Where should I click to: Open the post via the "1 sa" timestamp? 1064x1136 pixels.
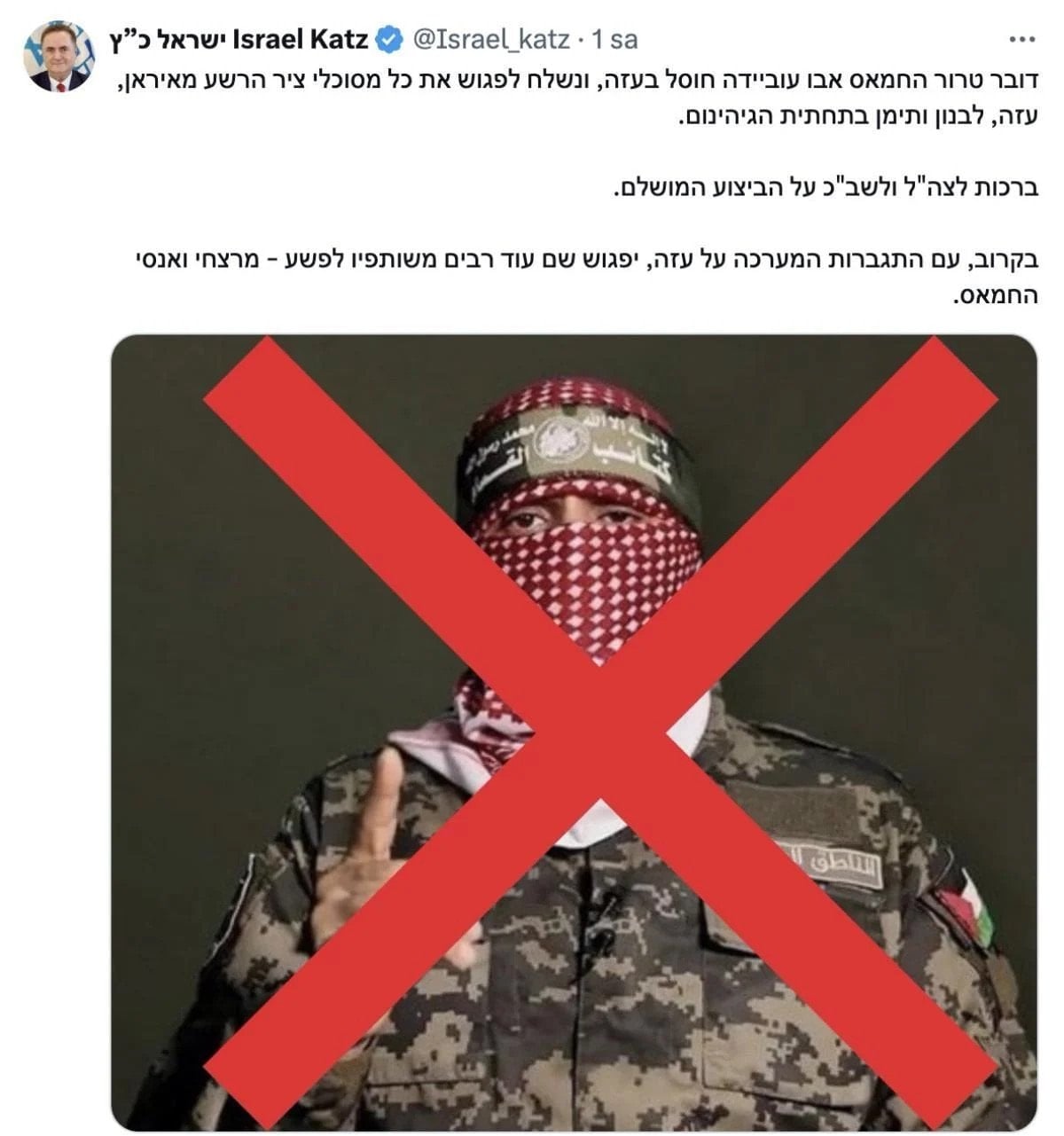click(x=614, y=40)
